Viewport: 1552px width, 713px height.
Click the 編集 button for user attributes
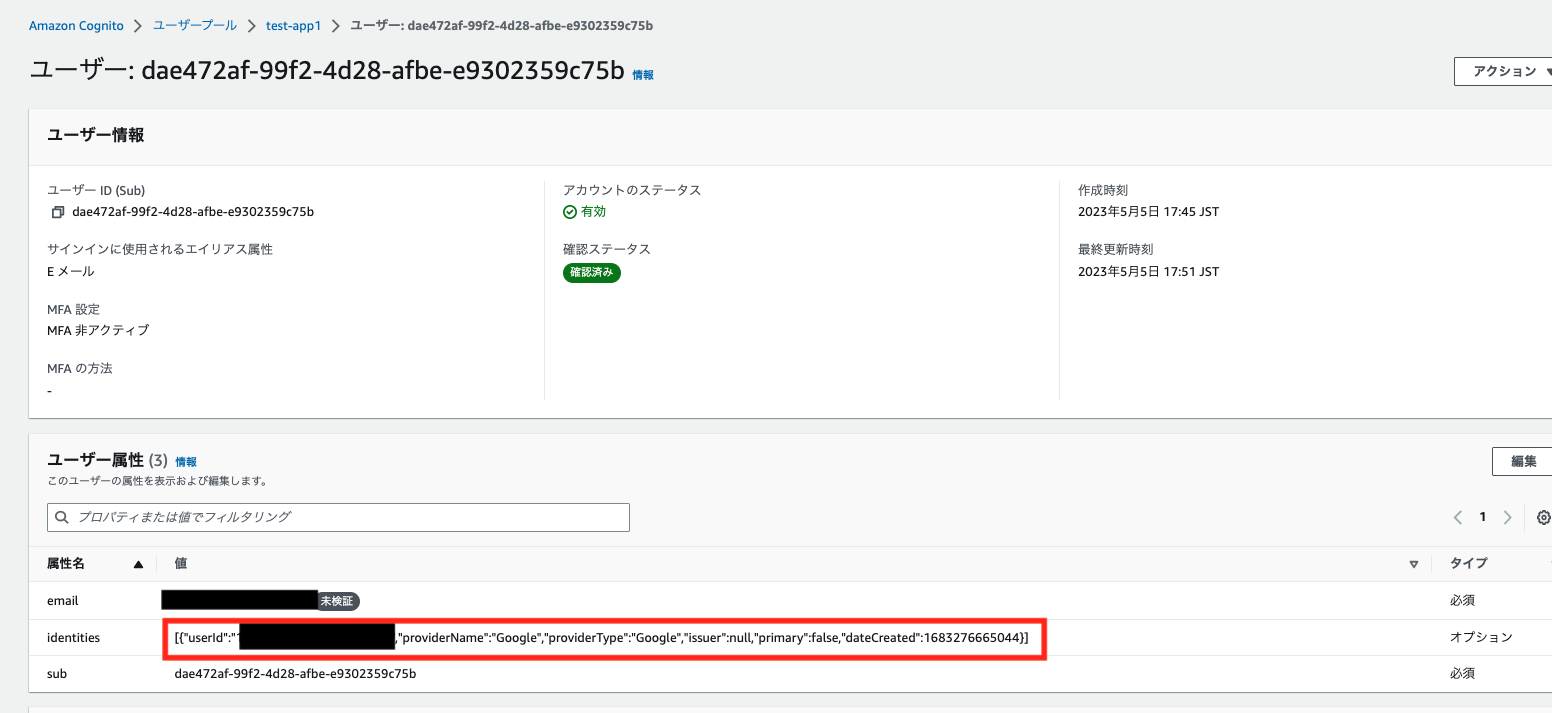click(1523, 461)
